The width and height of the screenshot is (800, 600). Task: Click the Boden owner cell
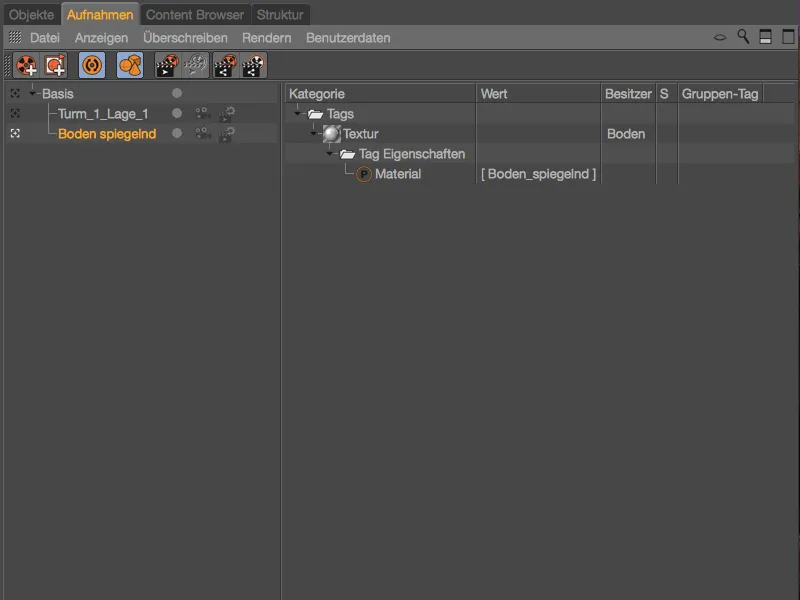tap(627, 134)
